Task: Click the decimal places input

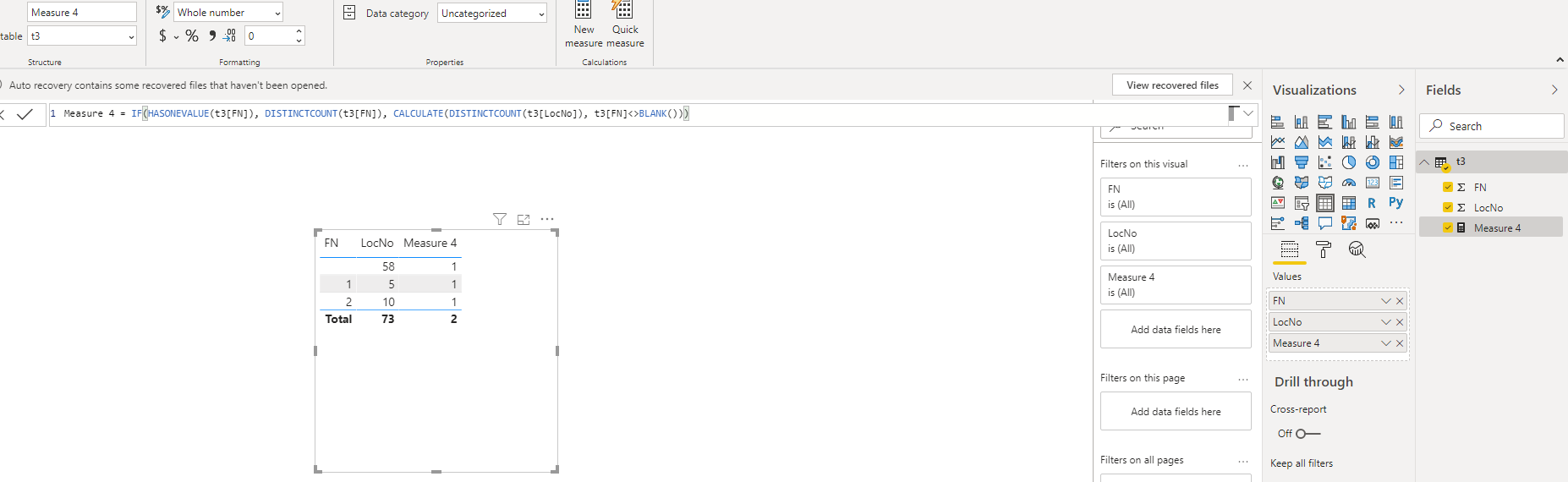Action: [x=270, y=36]
